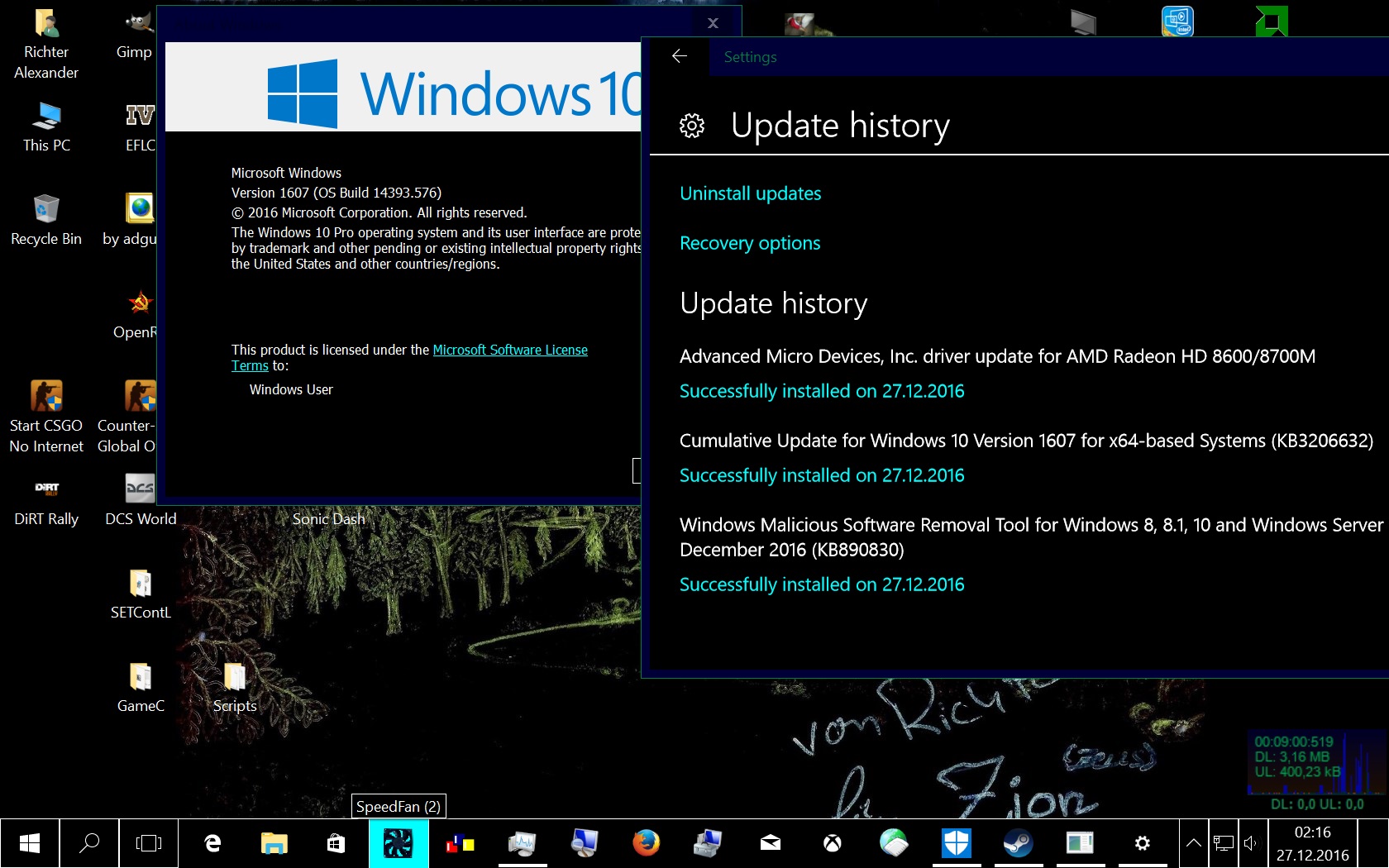The height and width of the screenshot is (868, 1389).
Task: Click network traffic DL/UL meter widget
Action: click(x=1317, y=771)
